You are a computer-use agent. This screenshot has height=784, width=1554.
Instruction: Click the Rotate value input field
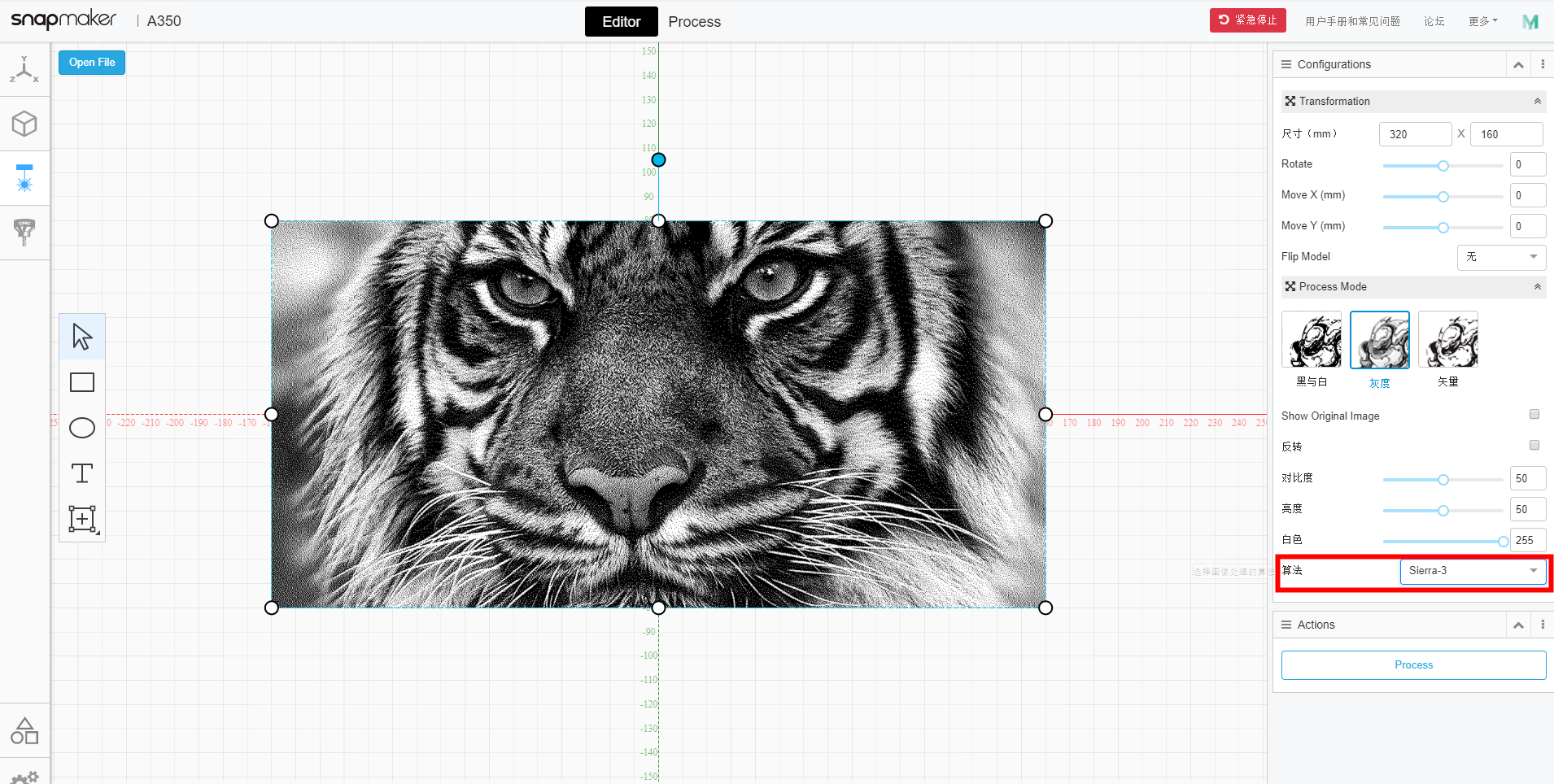pos(1528,164)
